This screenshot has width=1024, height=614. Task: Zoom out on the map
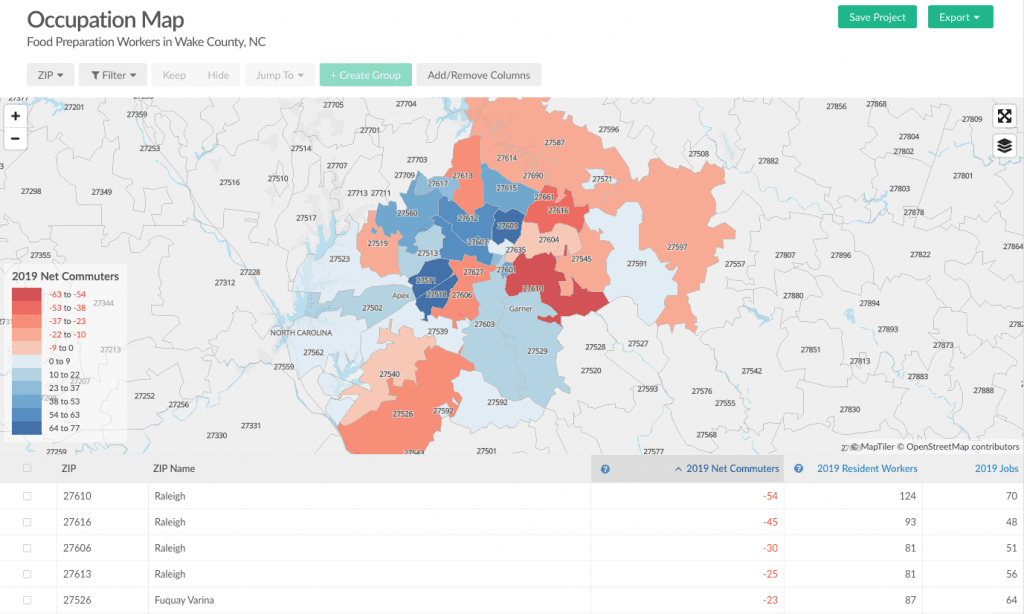click(x=15, y=138)
